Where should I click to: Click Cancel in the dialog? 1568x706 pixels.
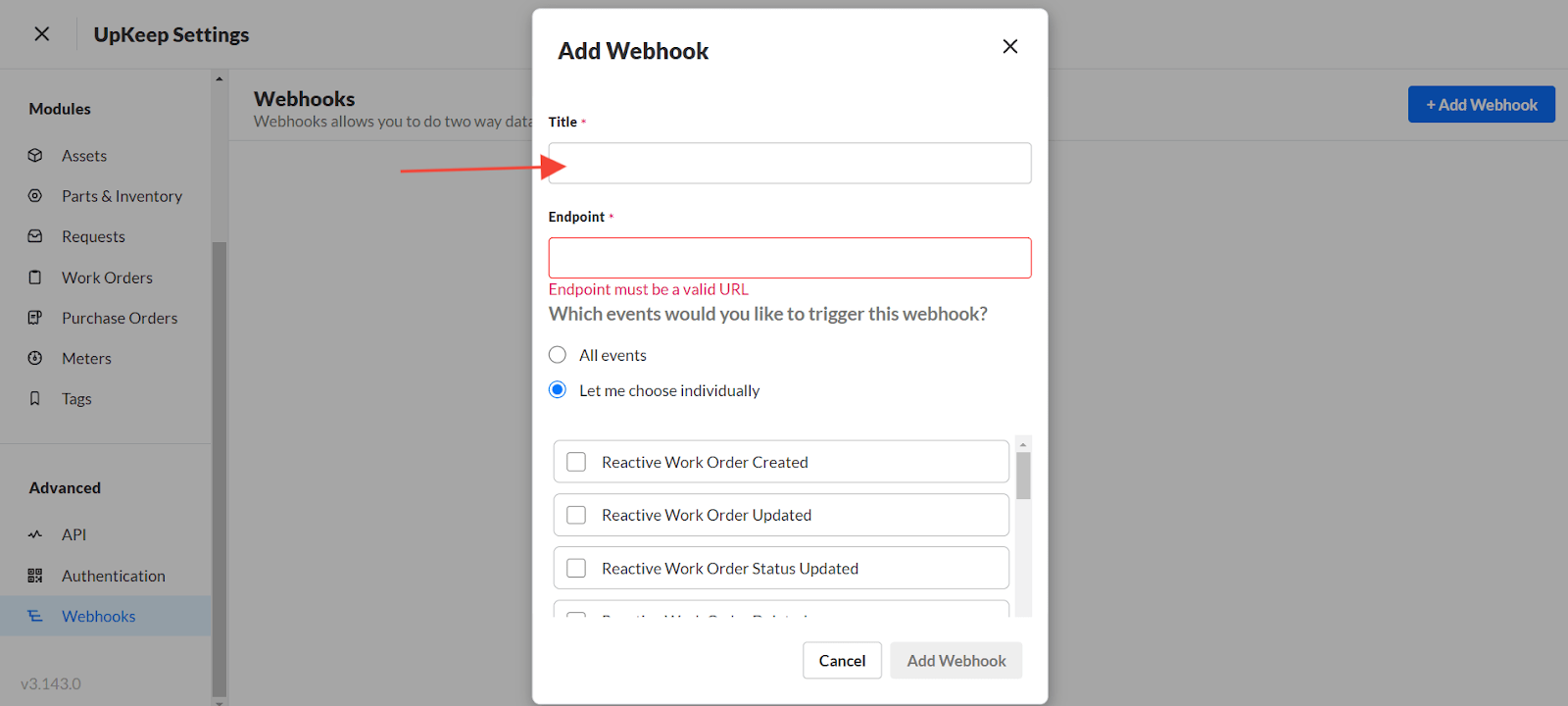click(x=842, y=661)
